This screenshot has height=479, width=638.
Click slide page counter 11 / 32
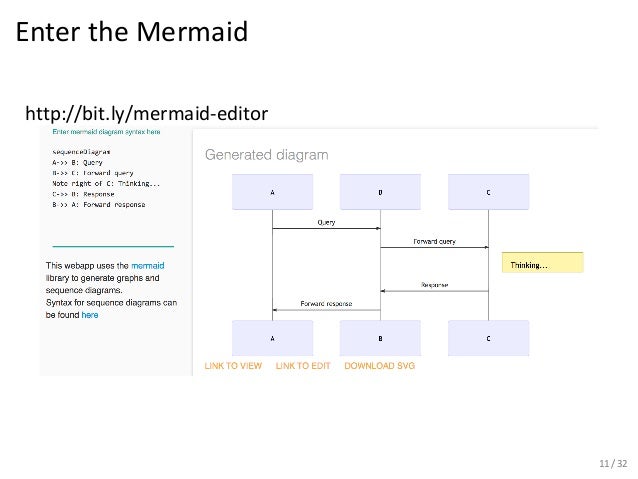pyautogui.click(x=613, y=464)
